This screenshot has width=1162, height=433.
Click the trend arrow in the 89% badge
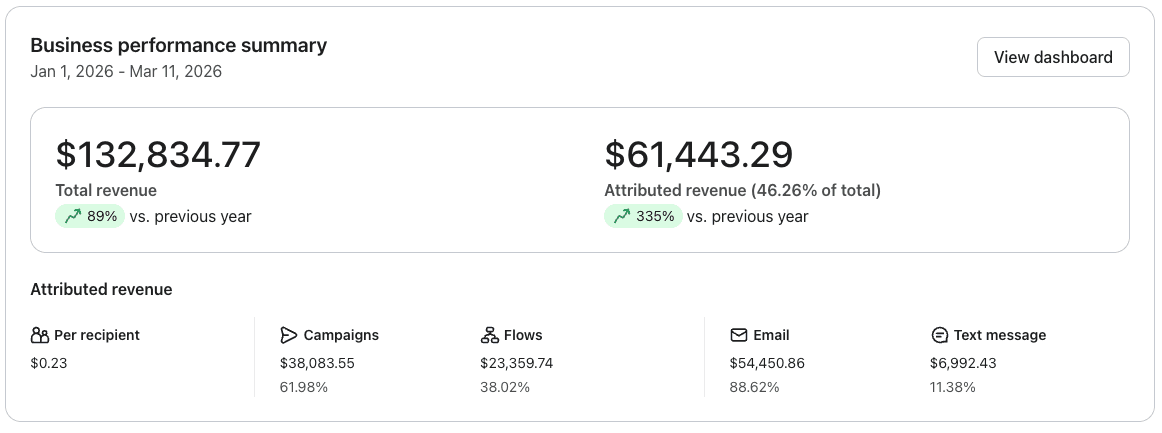tap(73, 216)
